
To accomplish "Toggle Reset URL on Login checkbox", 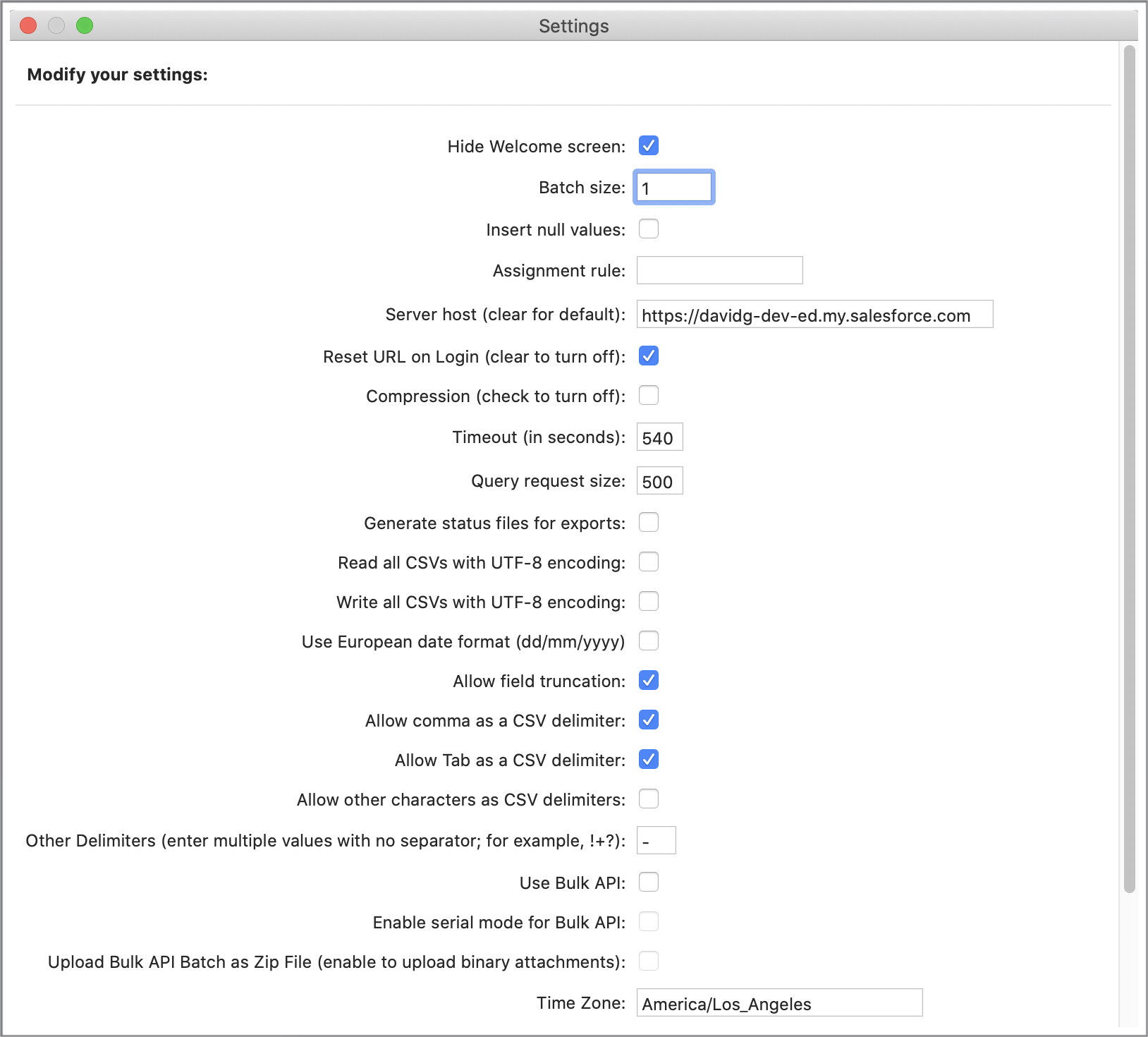I will pyautogui.click(x=648, y=356).
